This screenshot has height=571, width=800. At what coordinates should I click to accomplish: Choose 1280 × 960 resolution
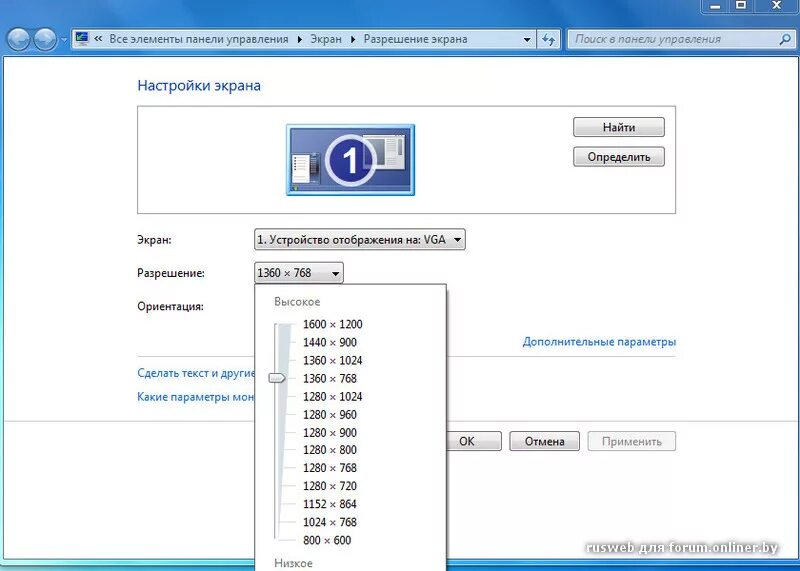(330, 414)
